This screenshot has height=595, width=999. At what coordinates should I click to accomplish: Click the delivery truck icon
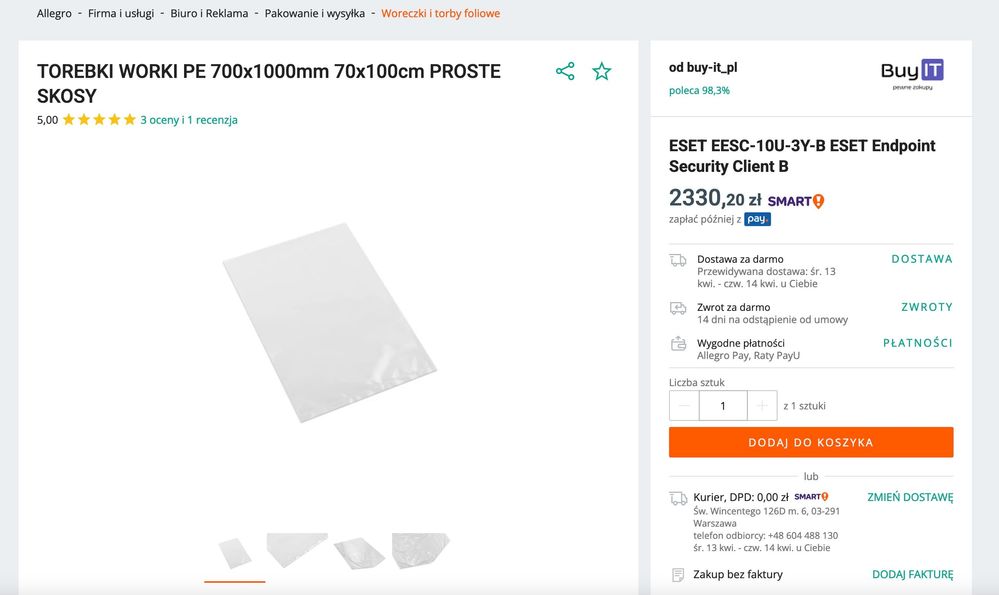pyautogui.click(x=678, y=260)
